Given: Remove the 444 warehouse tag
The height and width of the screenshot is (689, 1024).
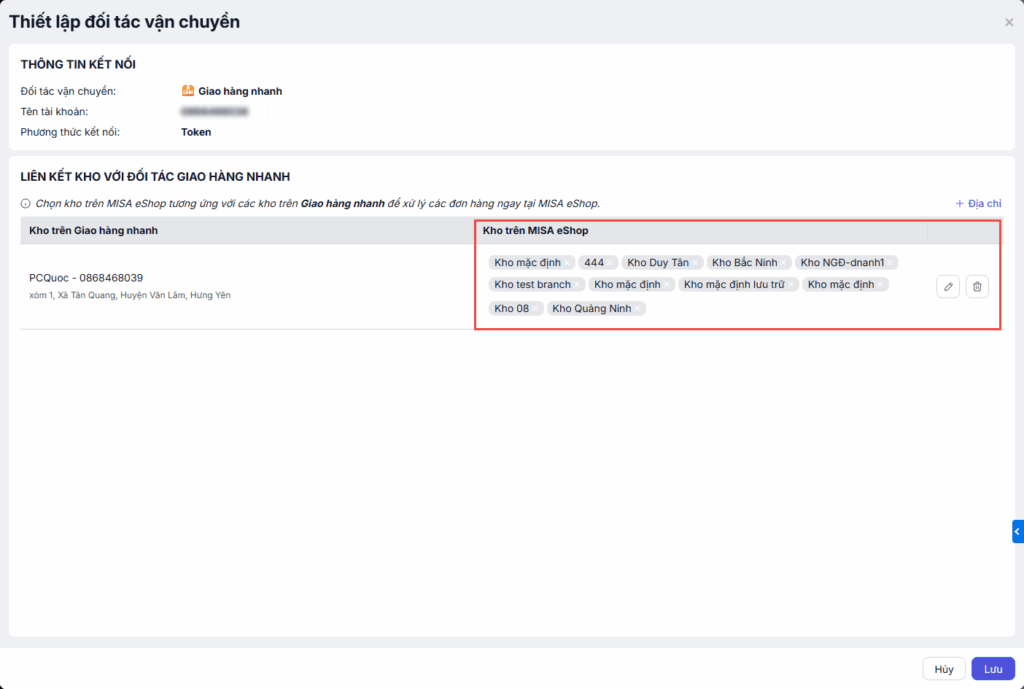Looking at the screenshot, I should [610, 263].
